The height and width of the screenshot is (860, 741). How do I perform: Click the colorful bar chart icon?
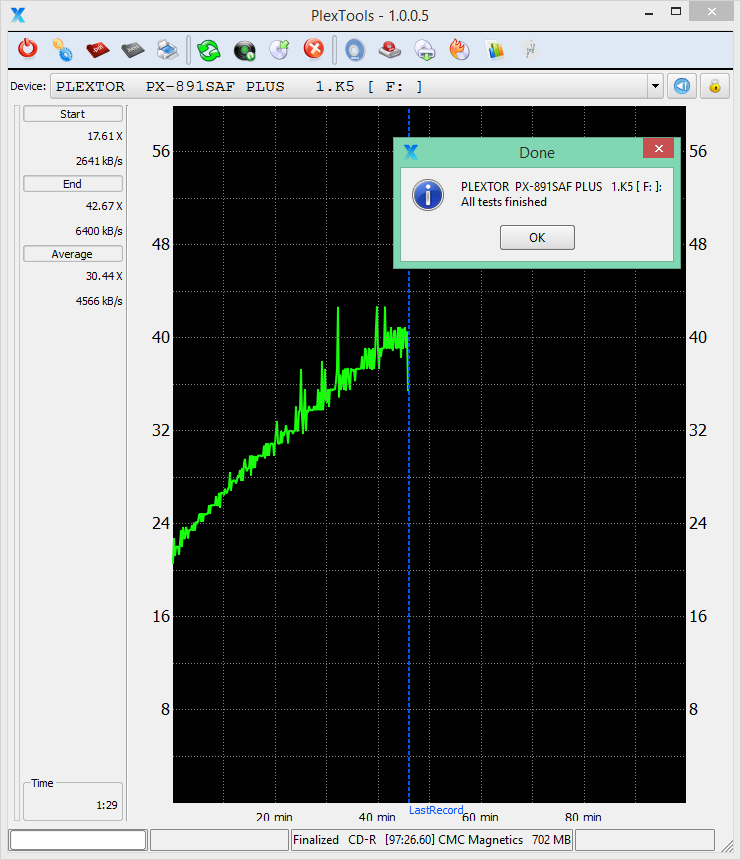[x=495, y=50]
